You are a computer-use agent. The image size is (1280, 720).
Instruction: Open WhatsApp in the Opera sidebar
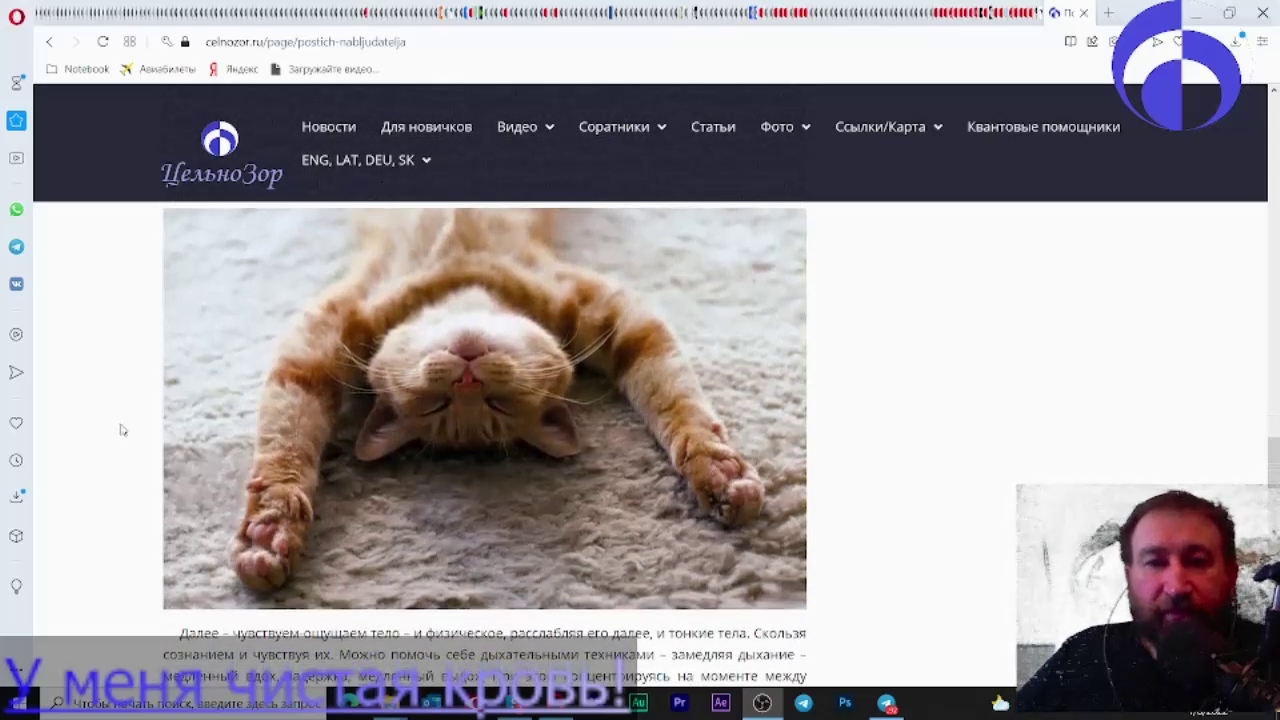tap(16, 210)
